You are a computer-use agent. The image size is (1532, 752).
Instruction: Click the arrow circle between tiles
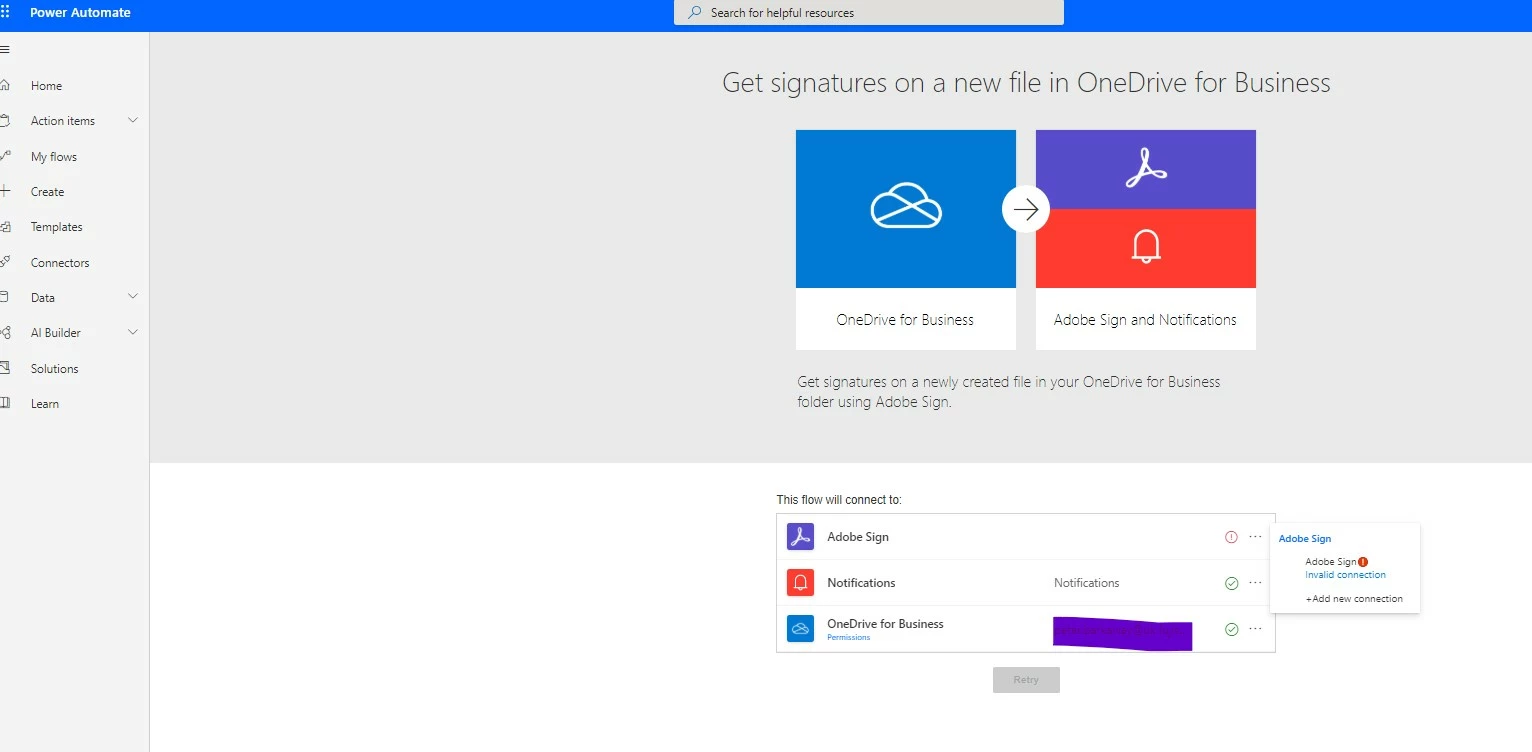(1026, 209)
